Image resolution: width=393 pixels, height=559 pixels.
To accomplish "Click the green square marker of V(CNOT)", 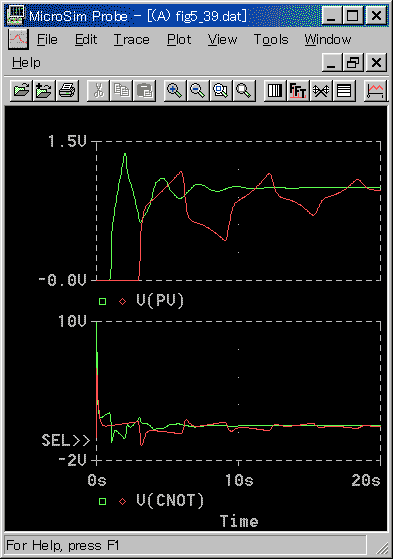I will click(102, 501).
